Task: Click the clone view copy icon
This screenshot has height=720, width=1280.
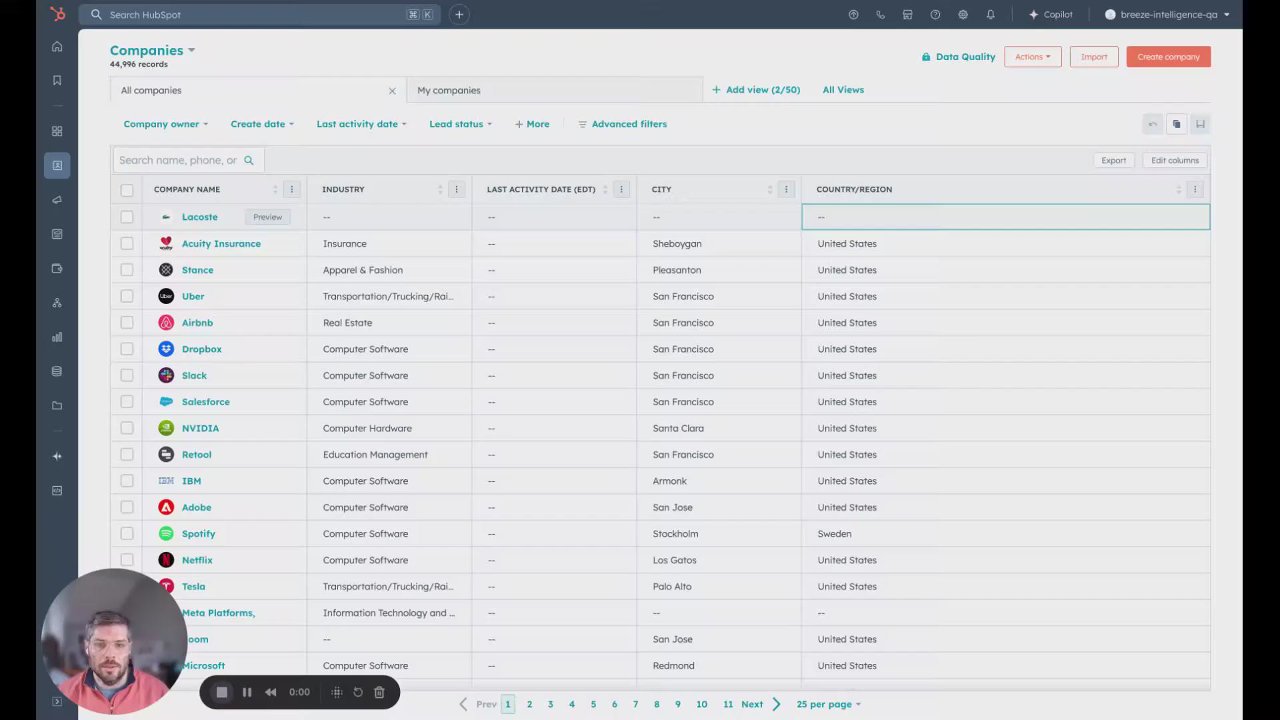Action: pos(1176,124)
